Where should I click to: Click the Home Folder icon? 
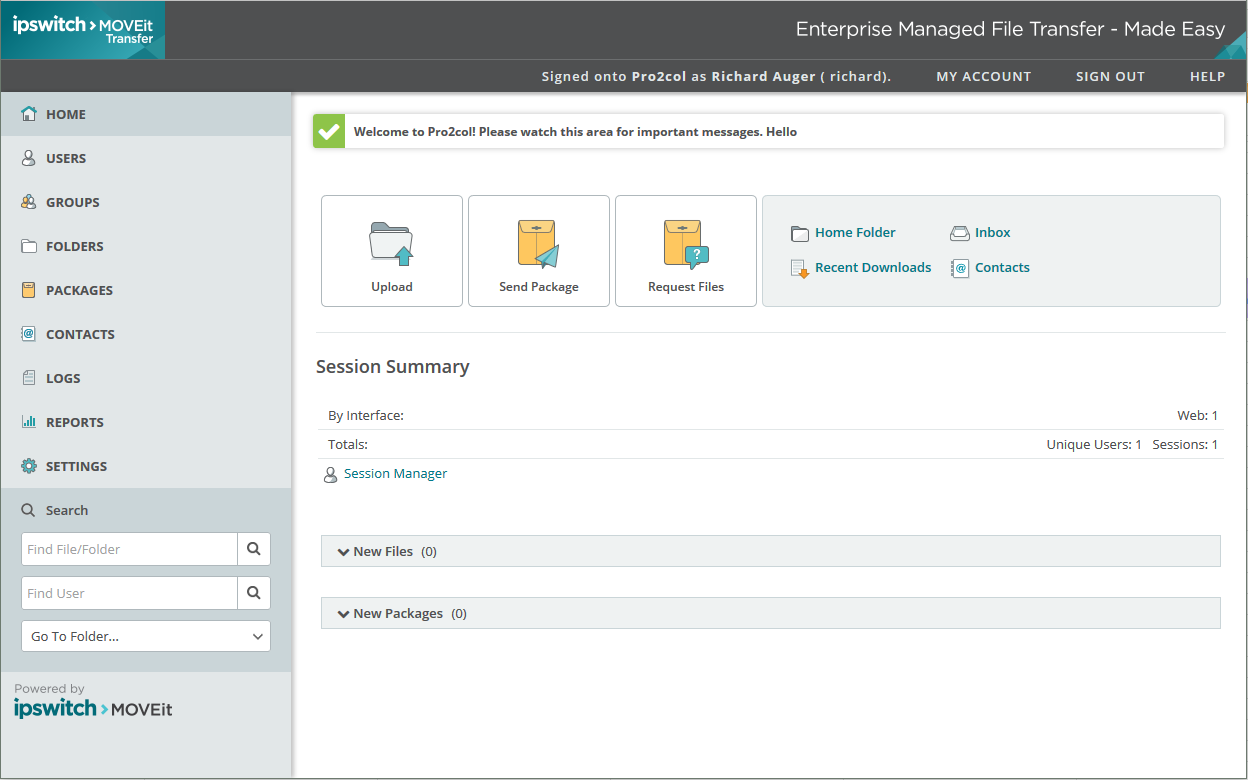click(x=799, y=234)
